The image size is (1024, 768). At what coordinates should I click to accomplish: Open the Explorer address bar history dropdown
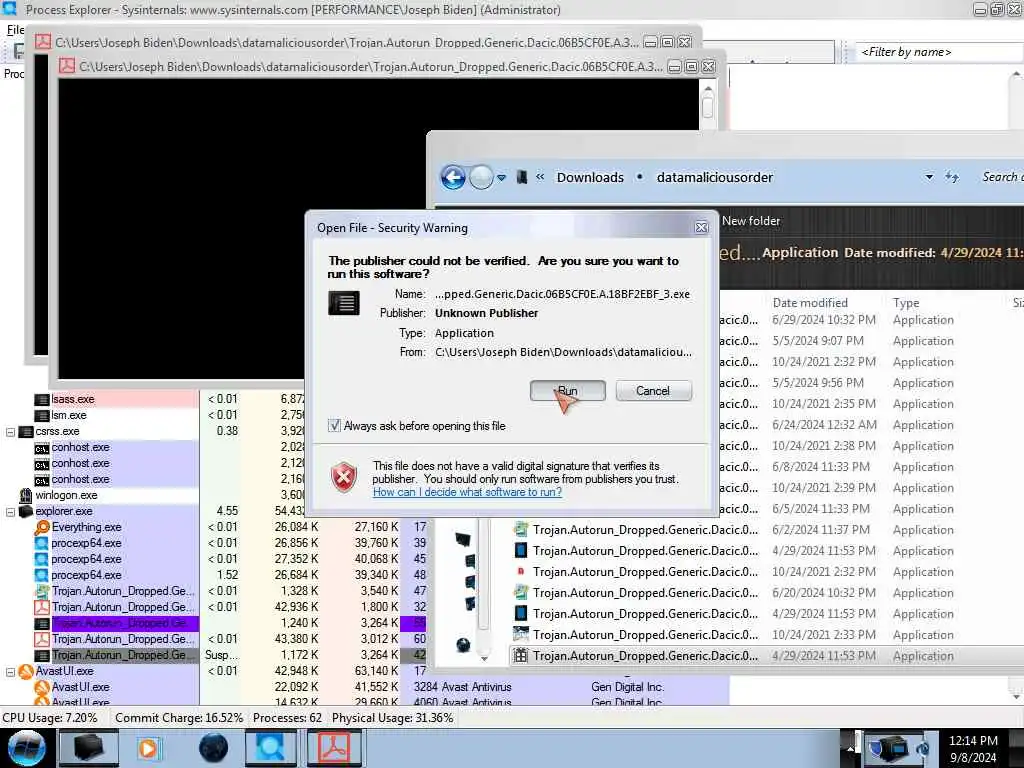[929, 177]
